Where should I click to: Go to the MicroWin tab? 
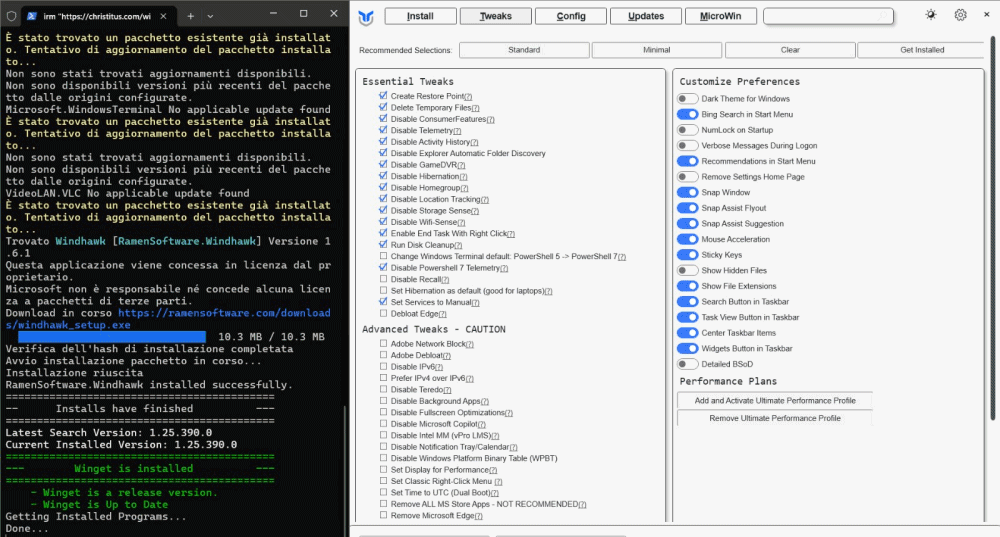(721, 16)
